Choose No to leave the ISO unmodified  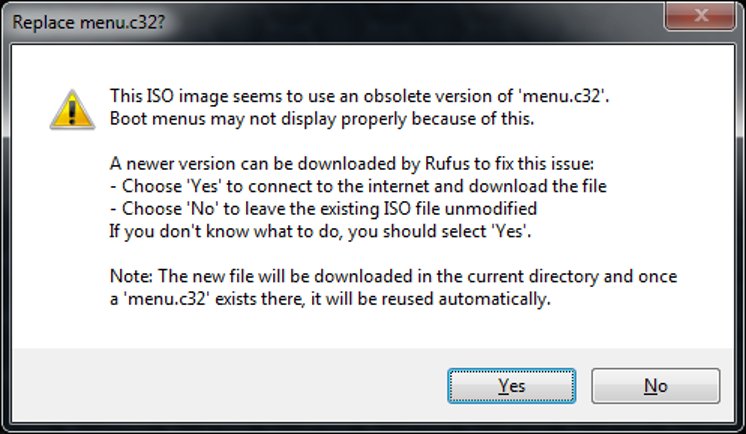[656, 386]
